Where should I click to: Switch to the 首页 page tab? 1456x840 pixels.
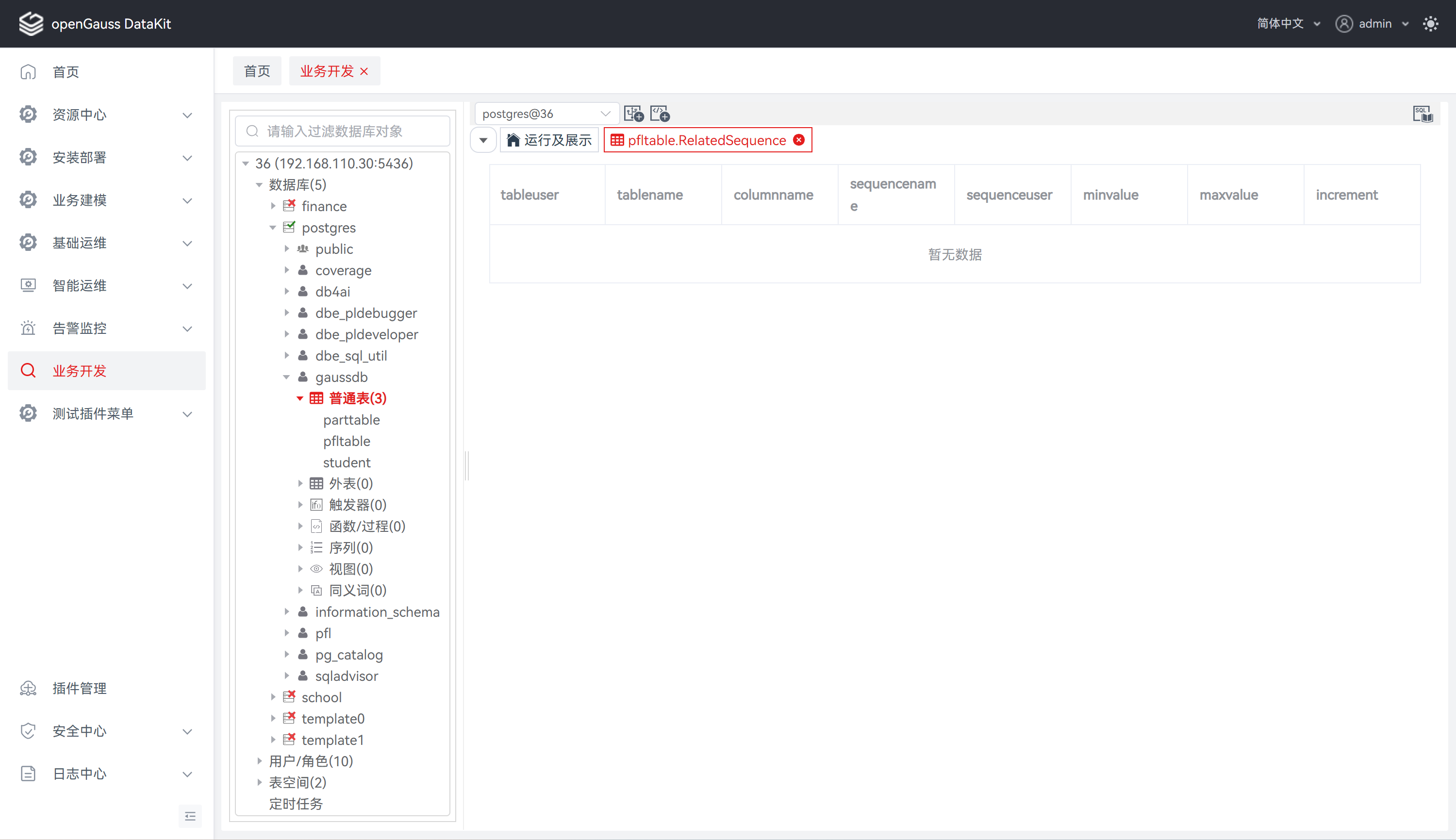(257, 71)
